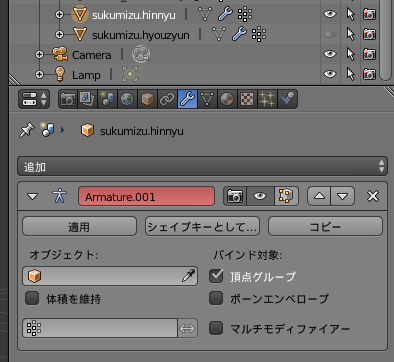Screen dimensions: 394x362
Task: Collapse the Armature.001 modifier panel
Action: (33, 196)
